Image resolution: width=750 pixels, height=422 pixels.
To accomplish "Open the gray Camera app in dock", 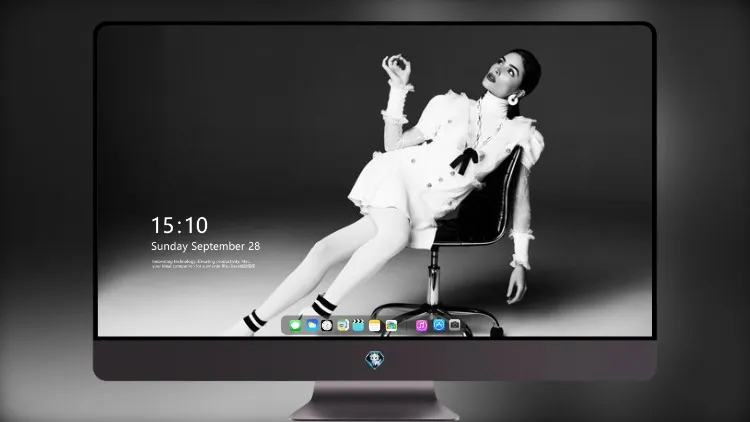I will pos(455,325).
